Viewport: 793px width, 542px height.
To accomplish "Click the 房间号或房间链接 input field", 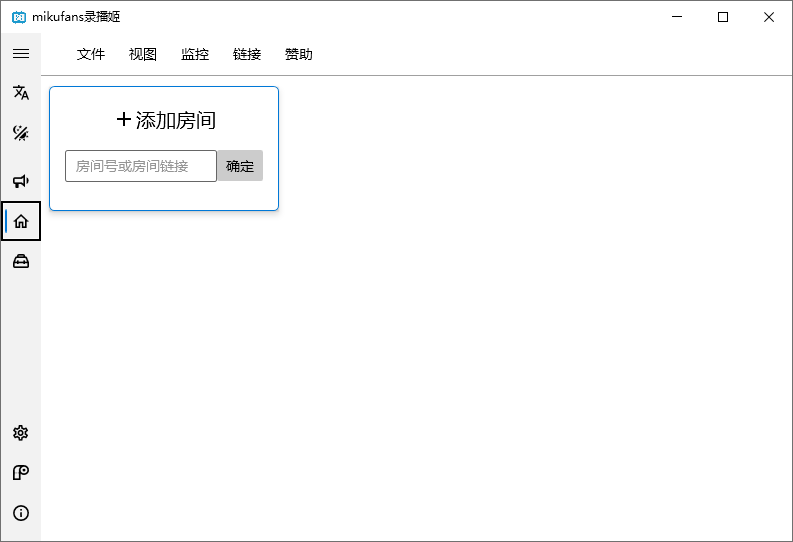I will pyautogui.click(x=140, y=166).
